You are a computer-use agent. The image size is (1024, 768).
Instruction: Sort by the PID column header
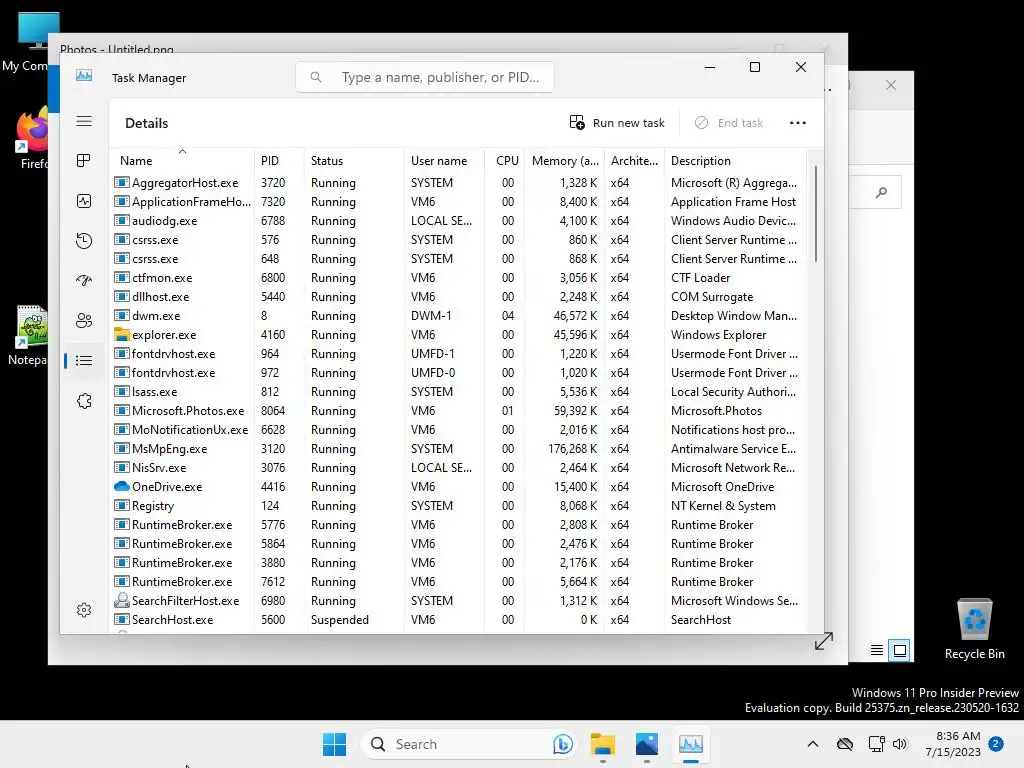pyautogui.click(x=279, y=160)
